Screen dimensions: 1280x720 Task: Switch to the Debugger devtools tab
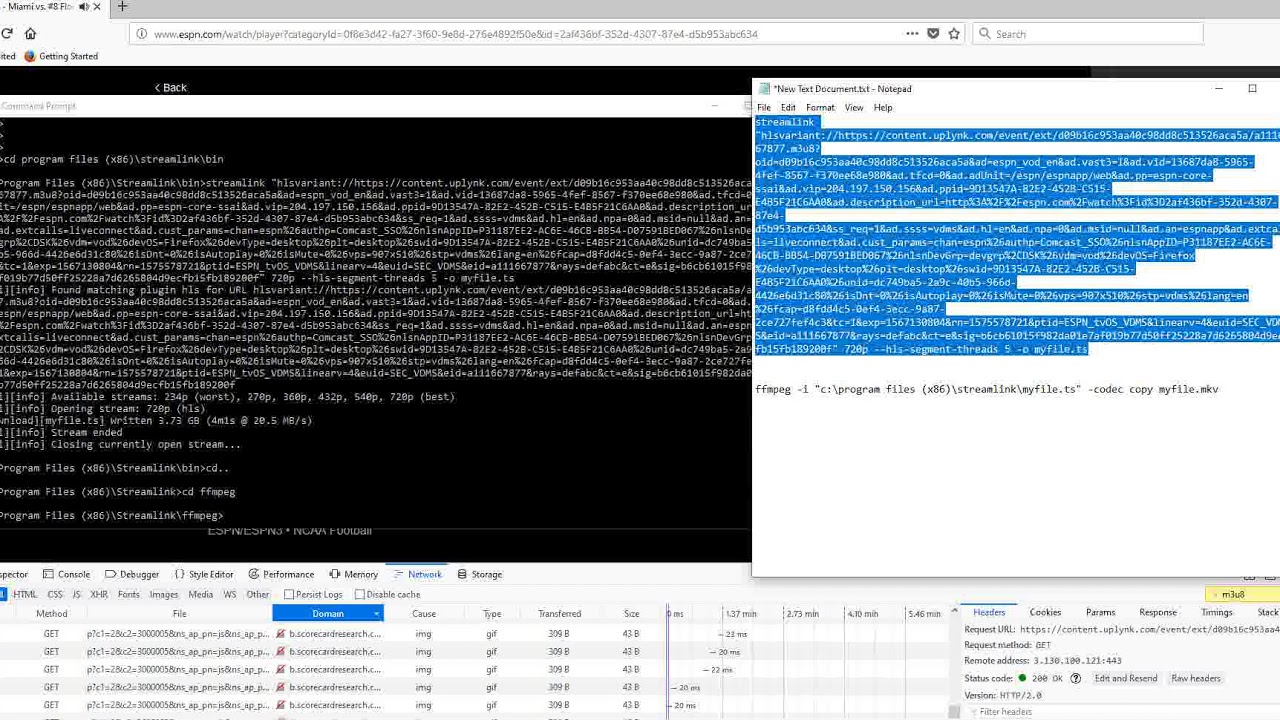click(x=131, y=574)
